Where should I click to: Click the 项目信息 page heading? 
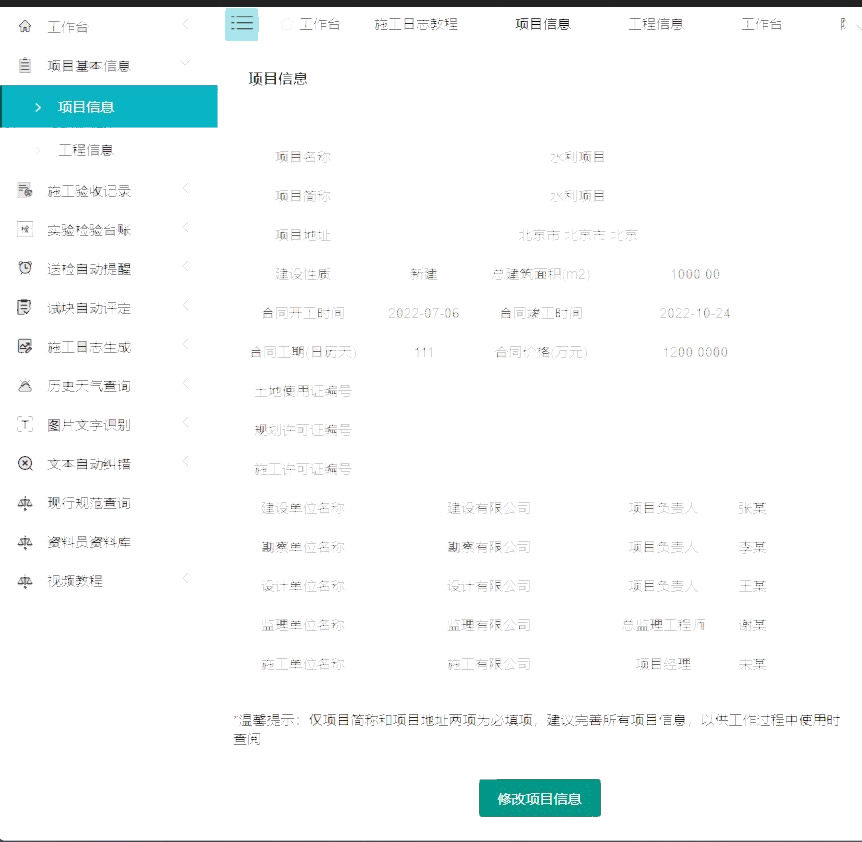278,79
